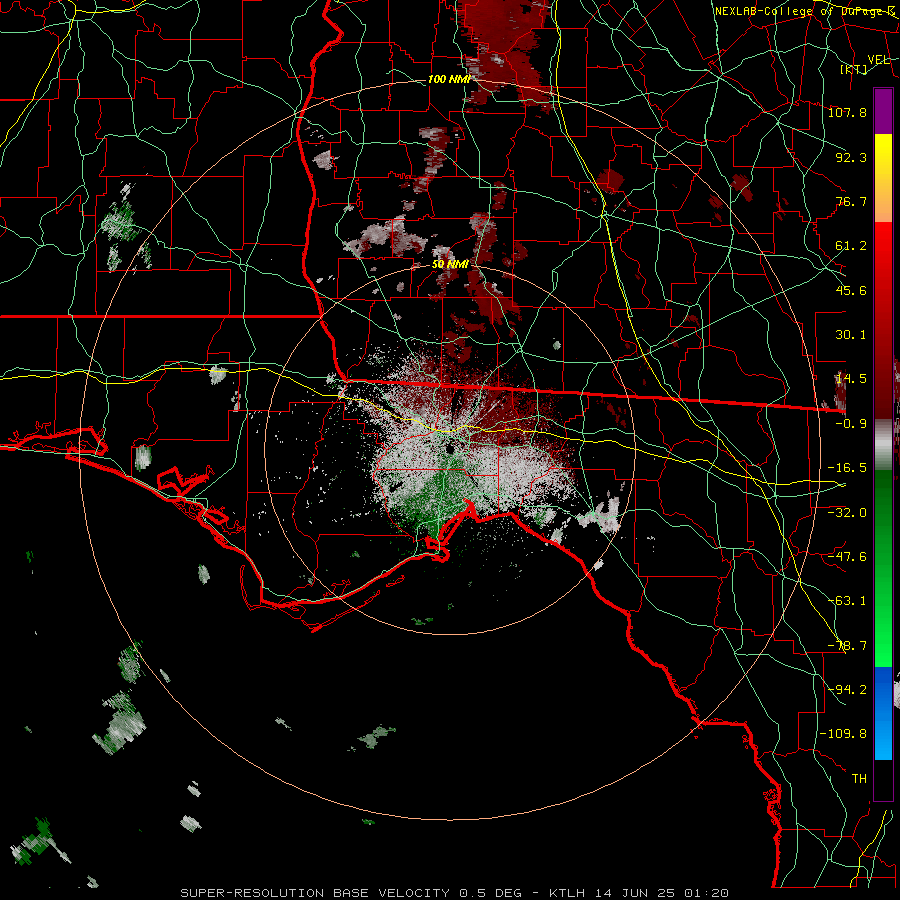Screen dimensions: 900x900
Task: Click the yellow-orange segment of the color bar
Action: click(883, 178)
